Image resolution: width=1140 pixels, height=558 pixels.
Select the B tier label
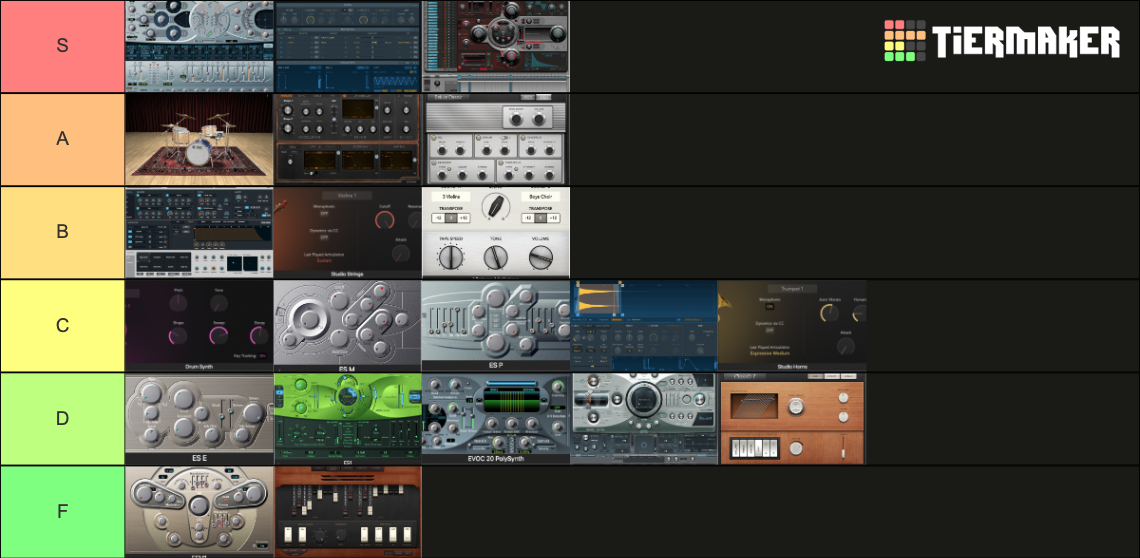click(63, 232)
